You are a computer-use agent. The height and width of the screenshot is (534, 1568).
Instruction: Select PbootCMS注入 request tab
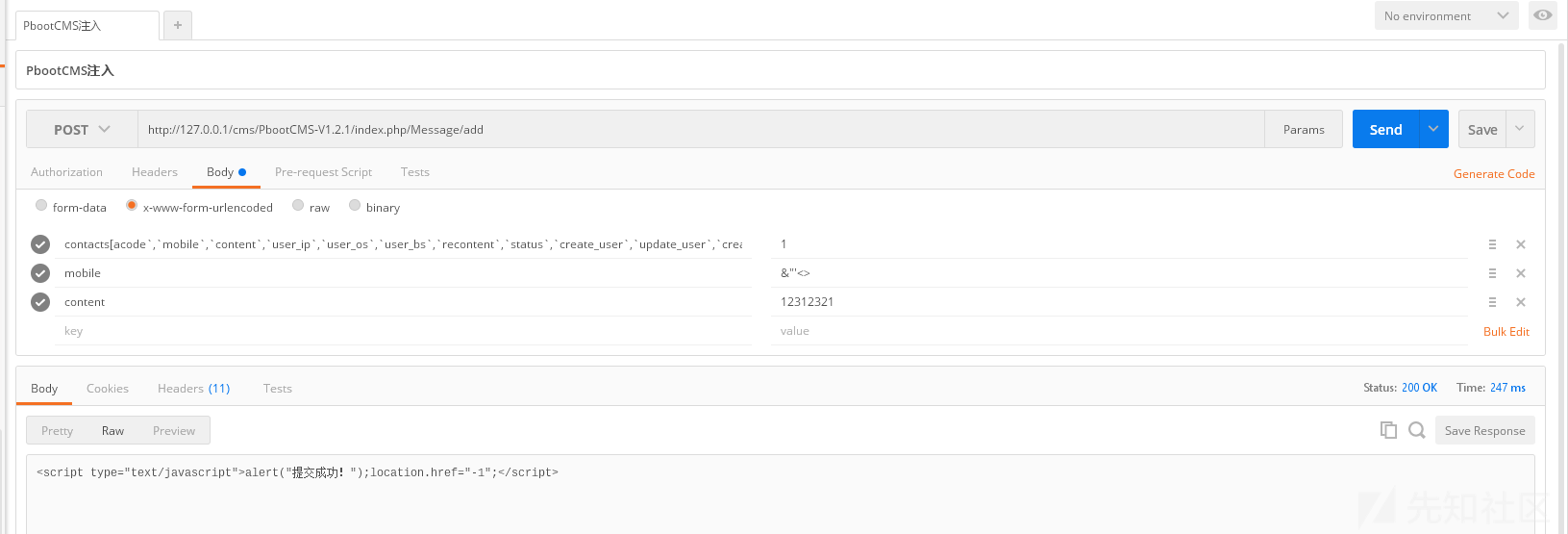[x=87, y=26]
